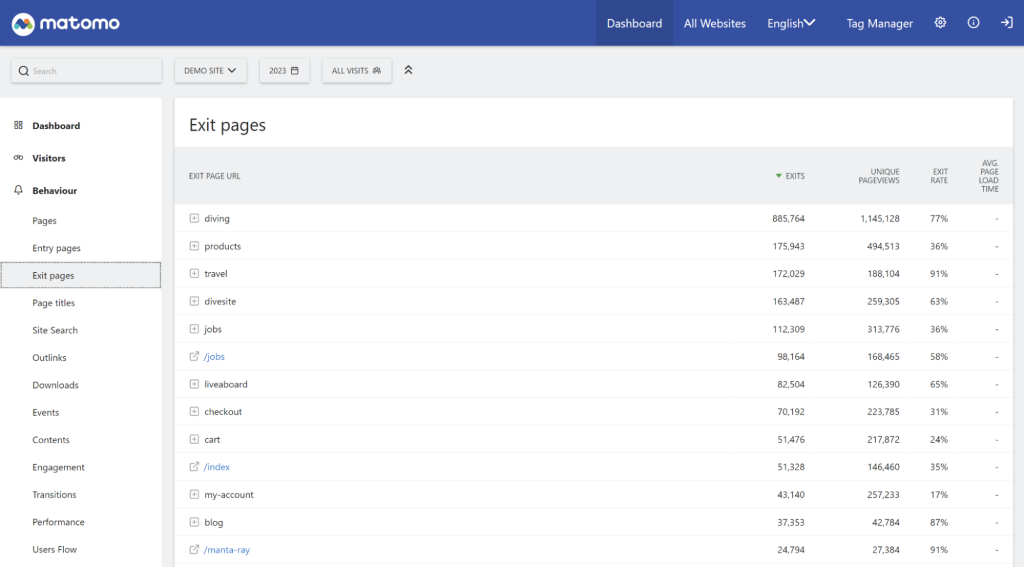Viewport: 1024px width, 567px height.
Task: Collapse the selector bar with double chevron
Action: pos(408,70)
